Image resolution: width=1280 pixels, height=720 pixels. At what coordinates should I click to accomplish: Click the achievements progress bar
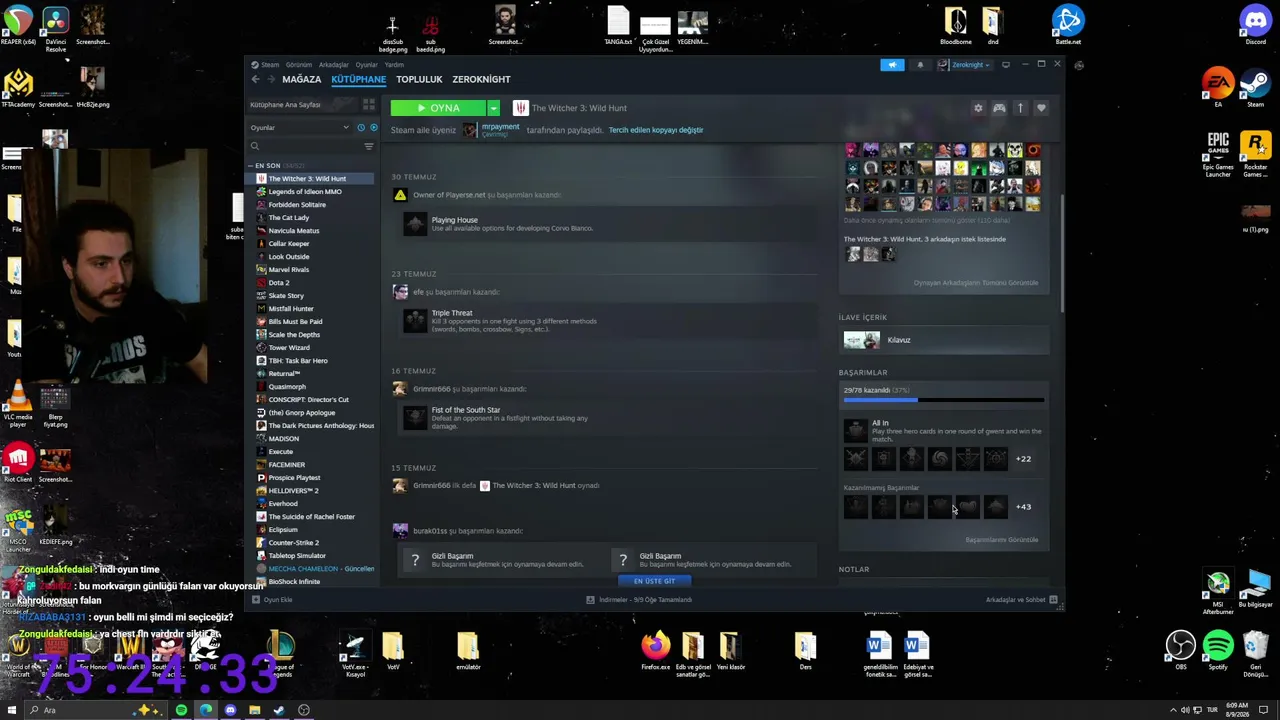click(943, 400)
